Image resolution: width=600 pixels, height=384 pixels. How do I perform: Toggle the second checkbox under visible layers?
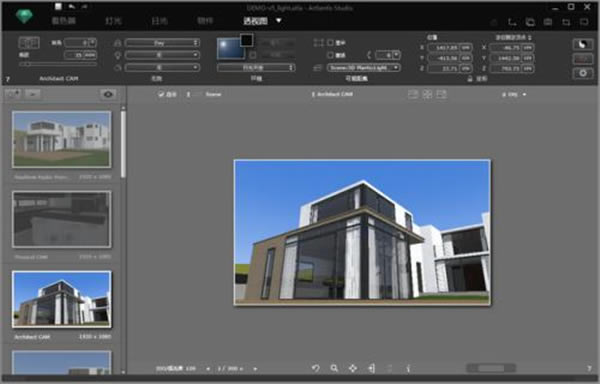pos(330,55)
